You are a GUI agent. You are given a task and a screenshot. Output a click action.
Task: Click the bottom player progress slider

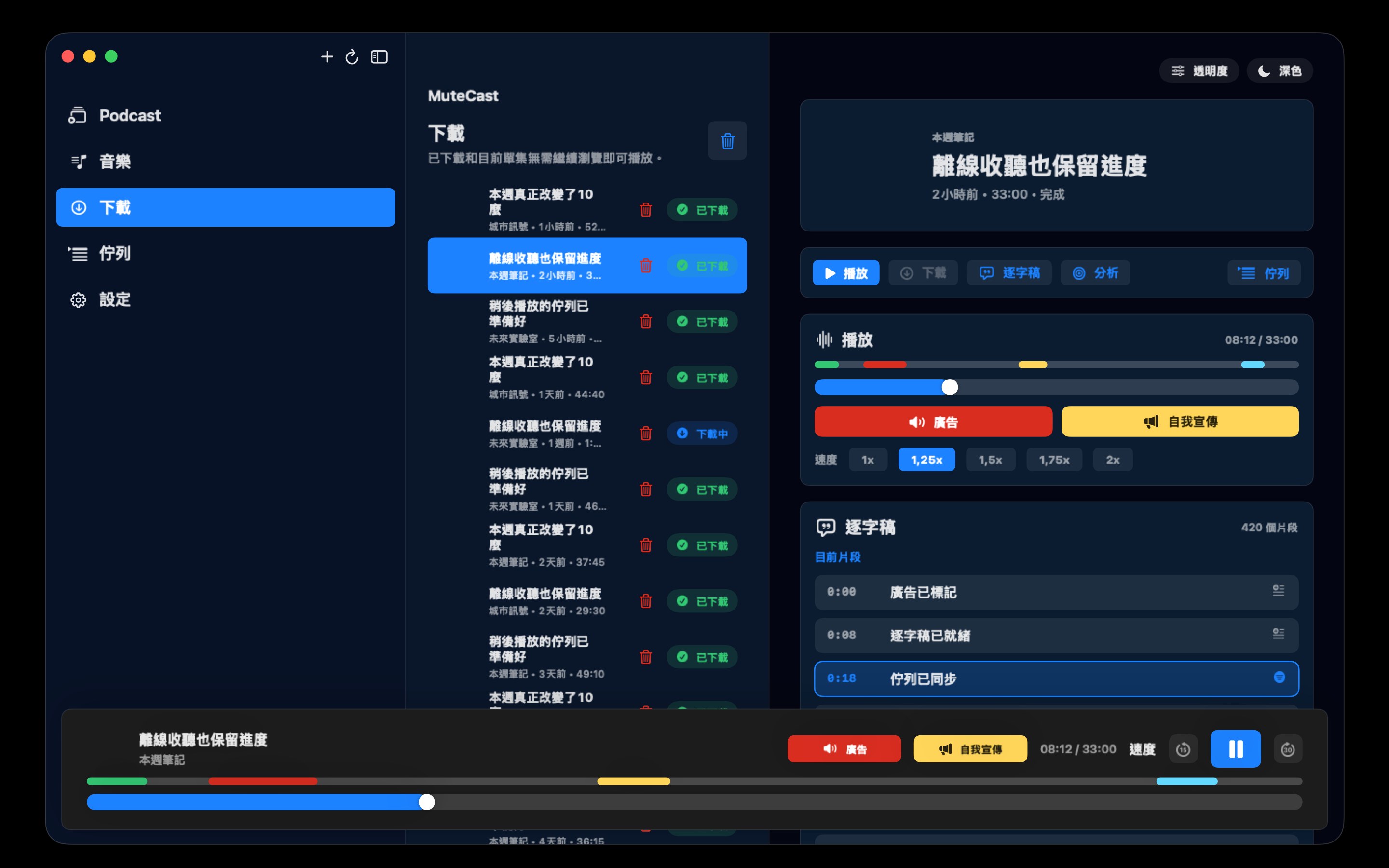pyautogui.click(x=694, y=802)
